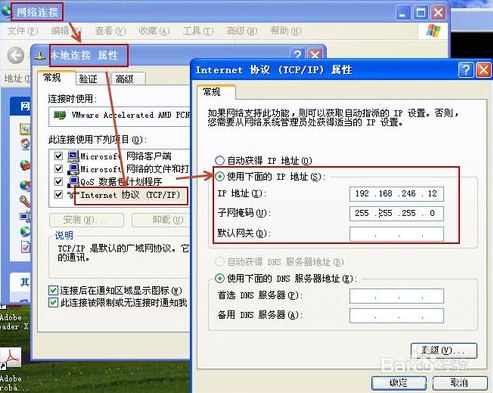Image resolution: width=493 pixels, height=393 pixels.
Task: Click the help question mark in TCP/IP dialog
Action: coord(466,70)
